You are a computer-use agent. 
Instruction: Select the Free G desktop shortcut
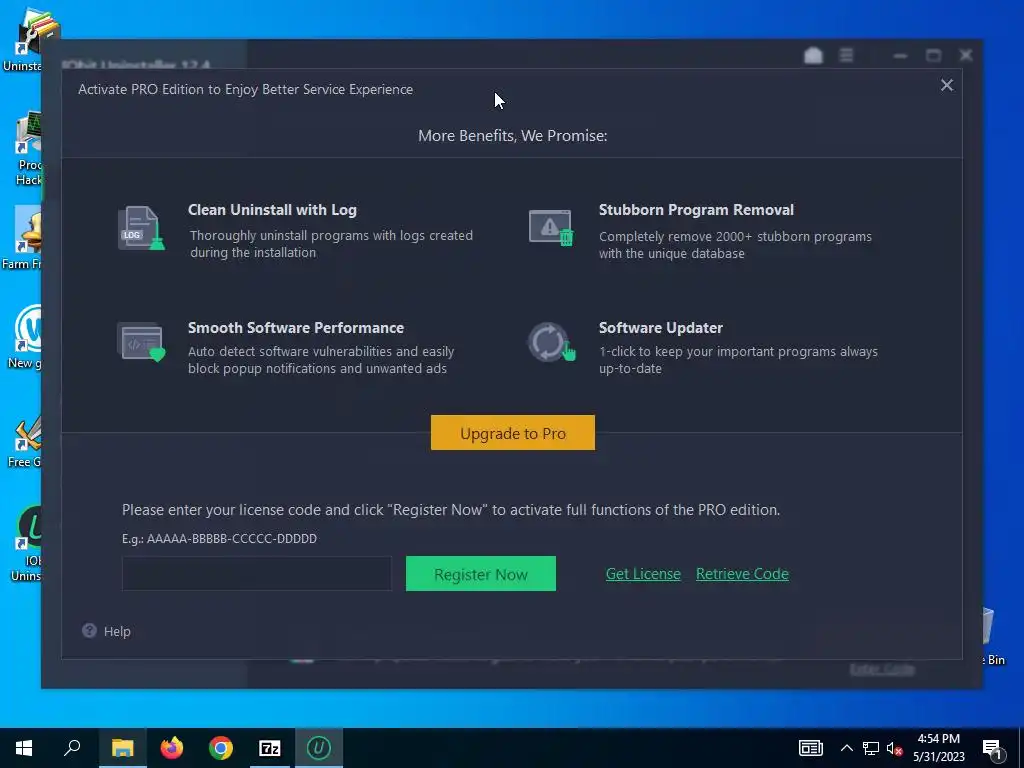point(25,442)
